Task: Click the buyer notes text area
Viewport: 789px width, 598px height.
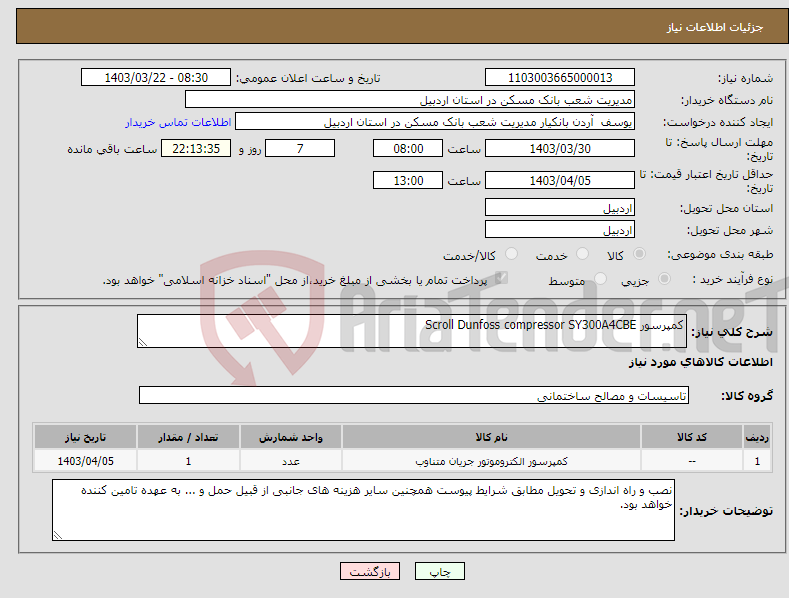Action: [x=363, y=510]
